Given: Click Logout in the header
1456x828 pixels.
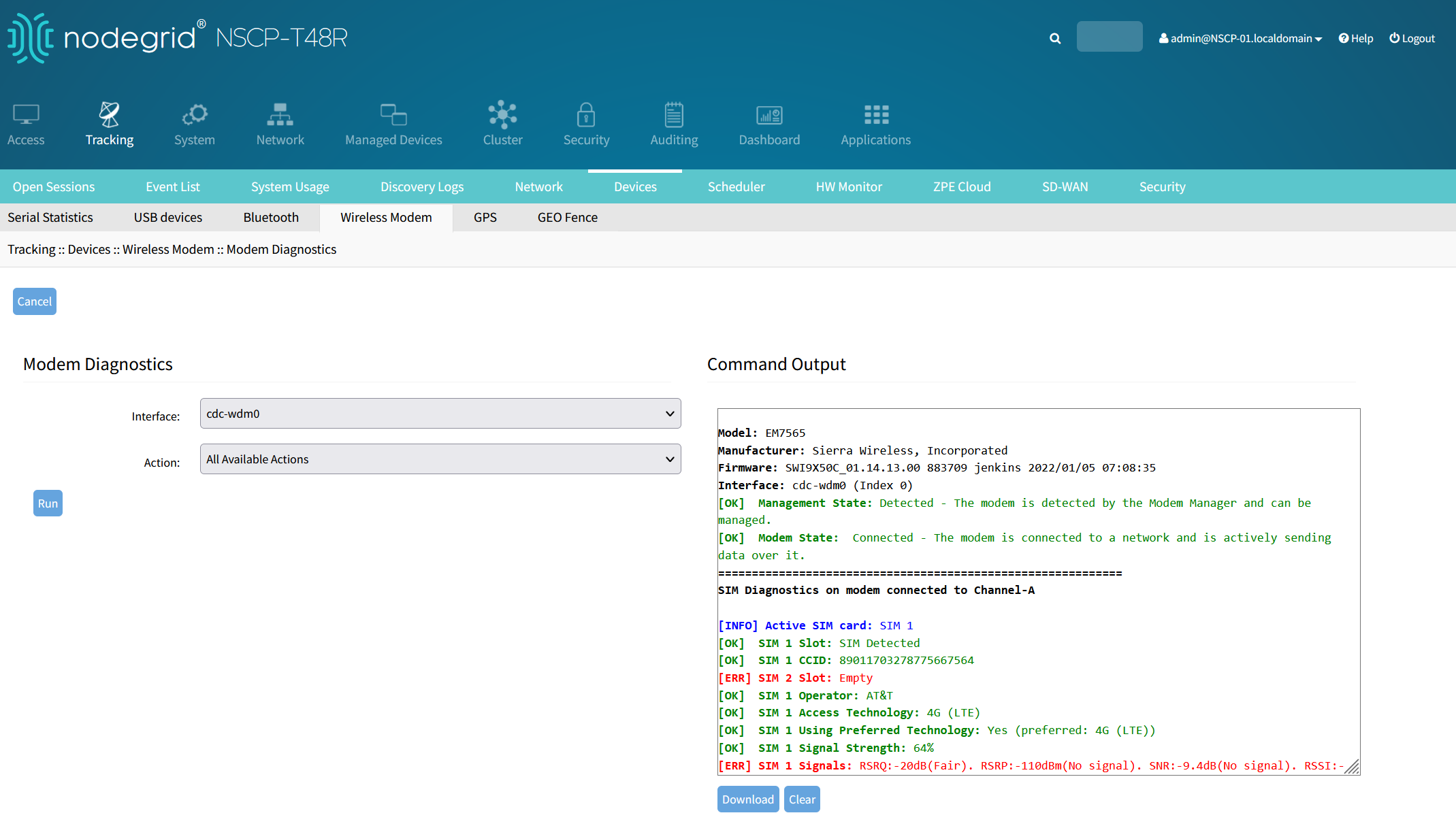Looking at the screenshot, I should pos(1412,39).
